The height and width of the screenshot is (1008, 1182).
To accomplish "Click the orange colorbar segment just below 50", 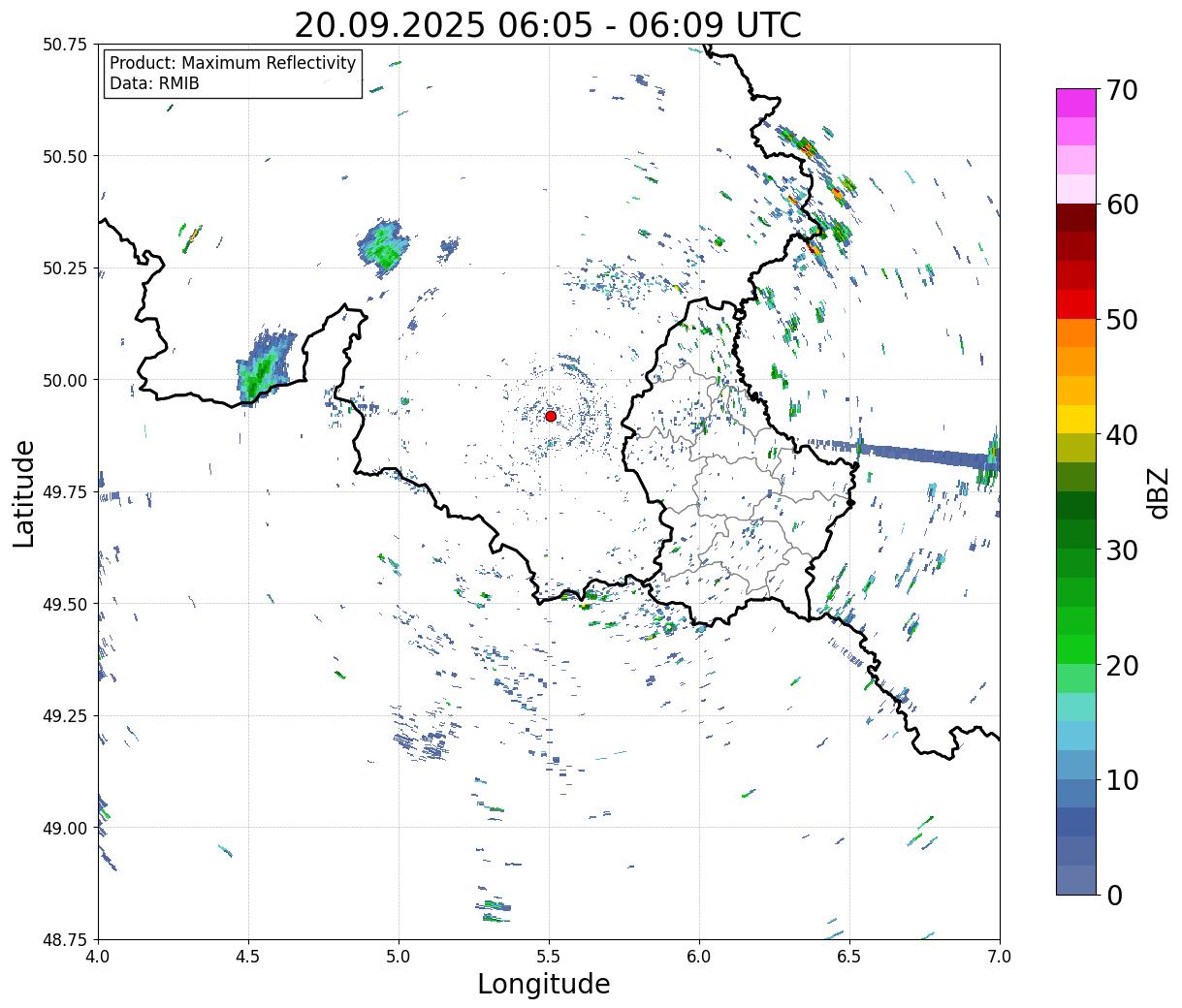I will pos(1076,332).
